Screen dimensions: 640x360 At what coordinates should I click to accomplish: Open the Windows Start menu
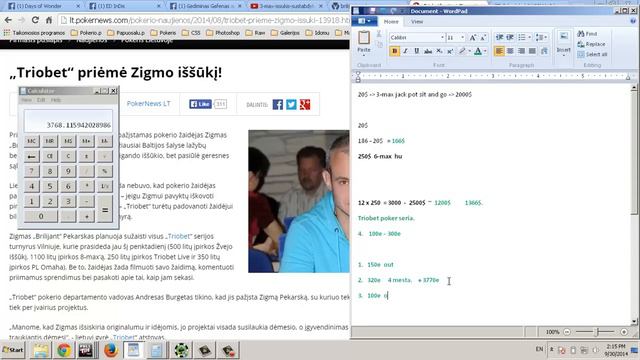coord(13,350)
